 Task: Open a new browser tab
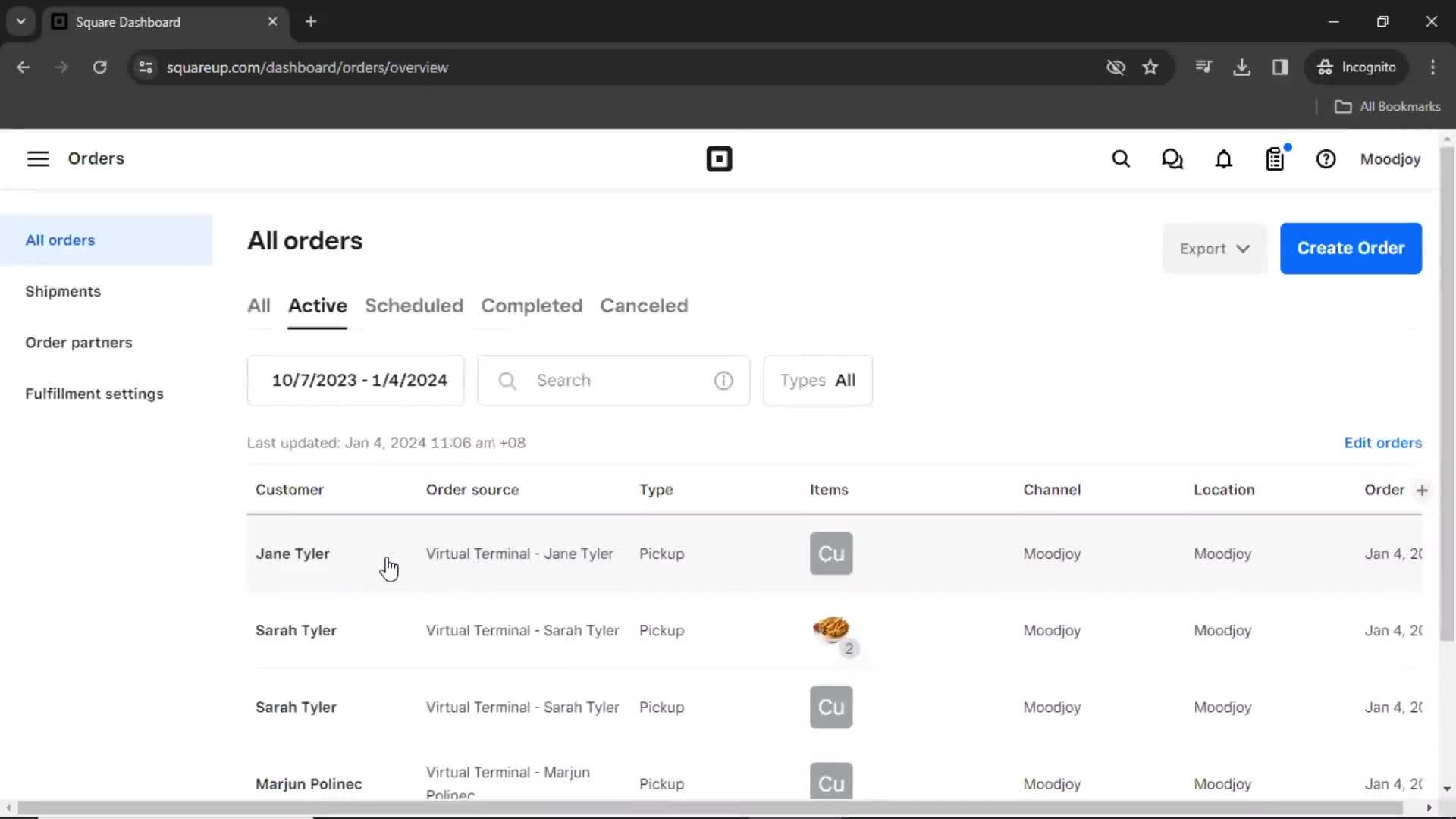pos(311,22)
